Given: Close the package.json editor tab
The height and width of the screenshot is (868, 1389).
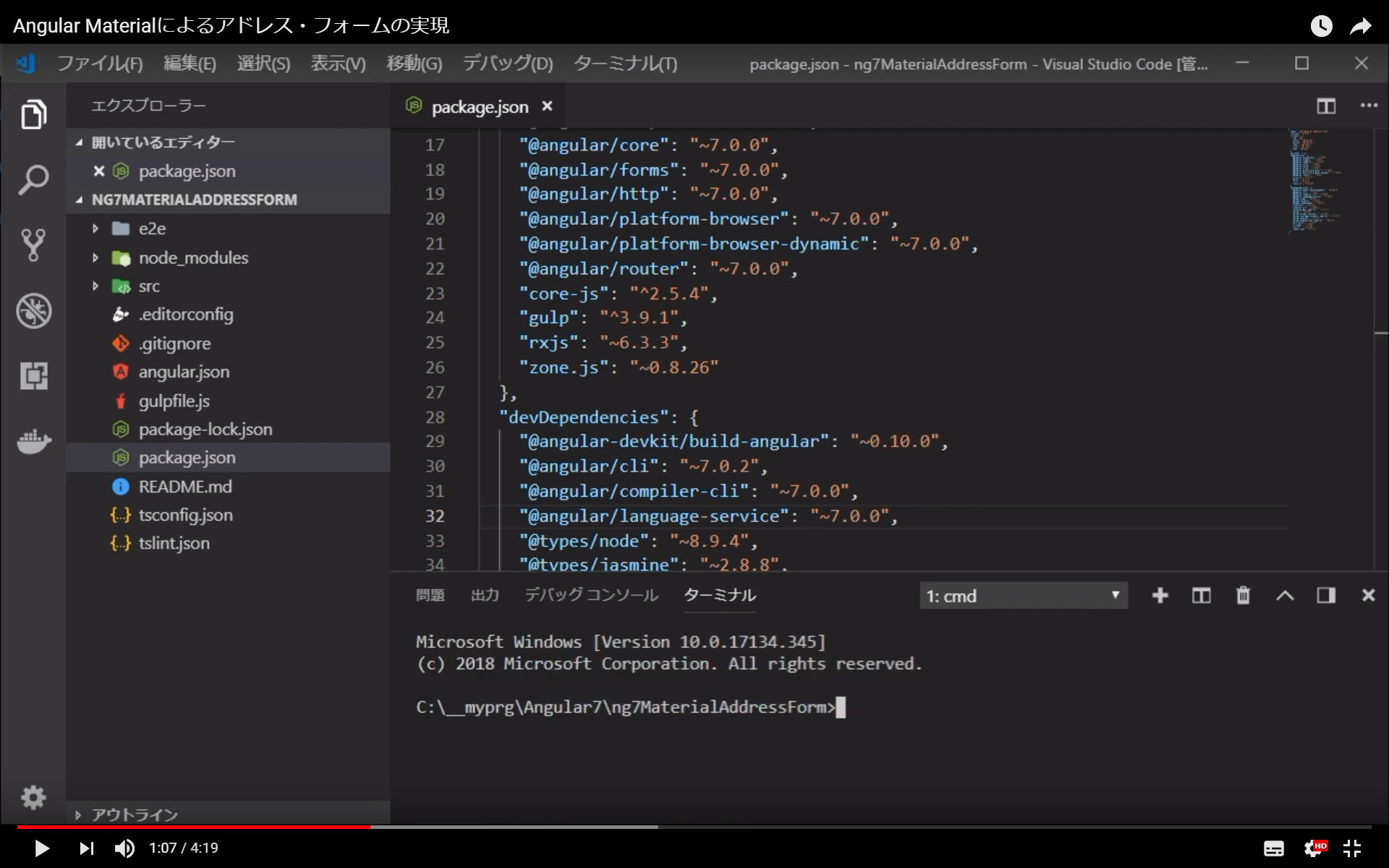Looking at the screenshot, I should coord(548,106).
